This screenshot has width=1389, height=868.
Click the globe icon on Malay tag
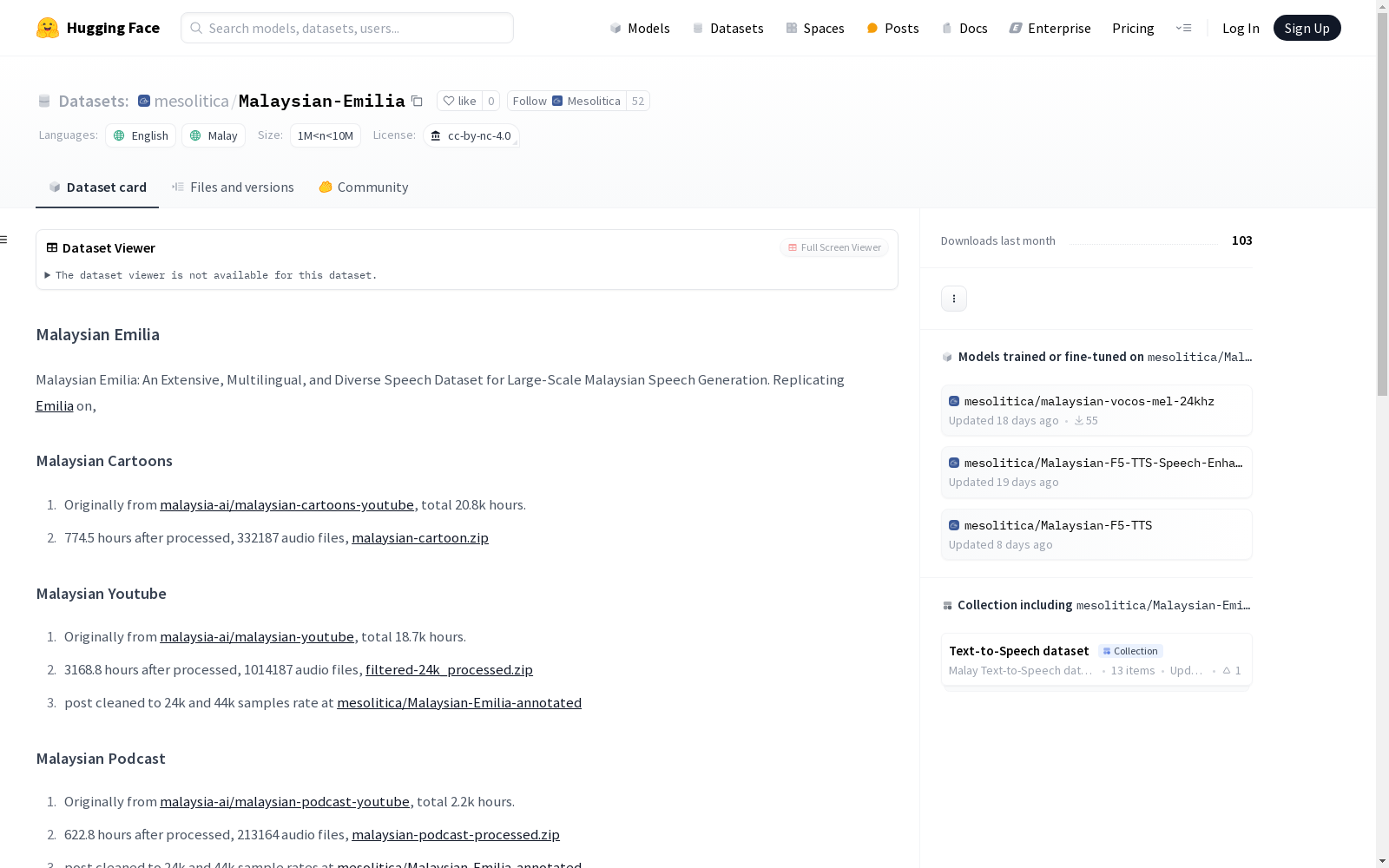[x=195, y=135]
